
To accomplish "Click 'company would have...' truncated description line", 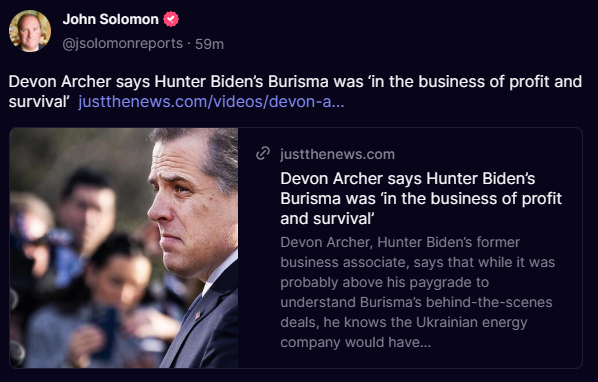I will click(355, 342).
